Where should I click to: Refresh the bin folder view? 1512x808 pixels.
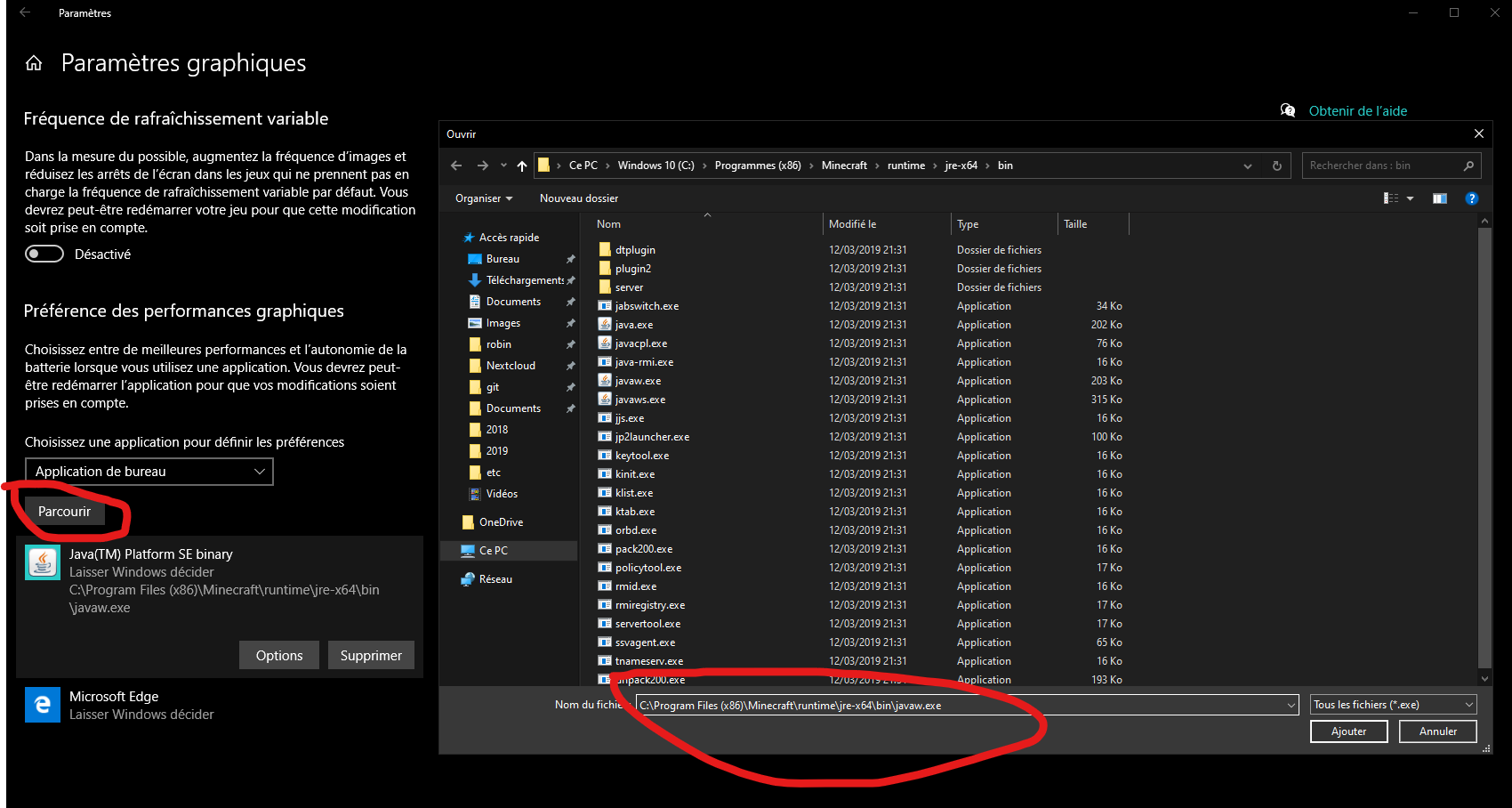pos(1276,166)
